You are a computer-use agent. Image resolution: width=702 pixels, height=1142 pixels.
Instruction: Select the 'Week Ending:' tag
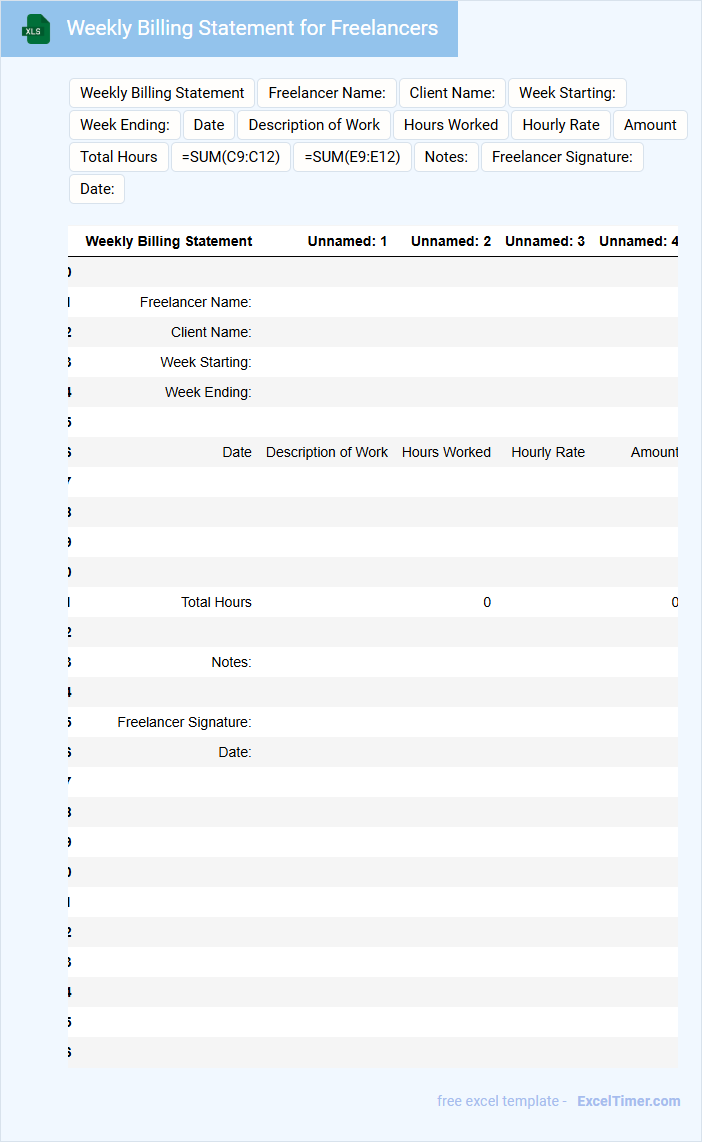125,125
